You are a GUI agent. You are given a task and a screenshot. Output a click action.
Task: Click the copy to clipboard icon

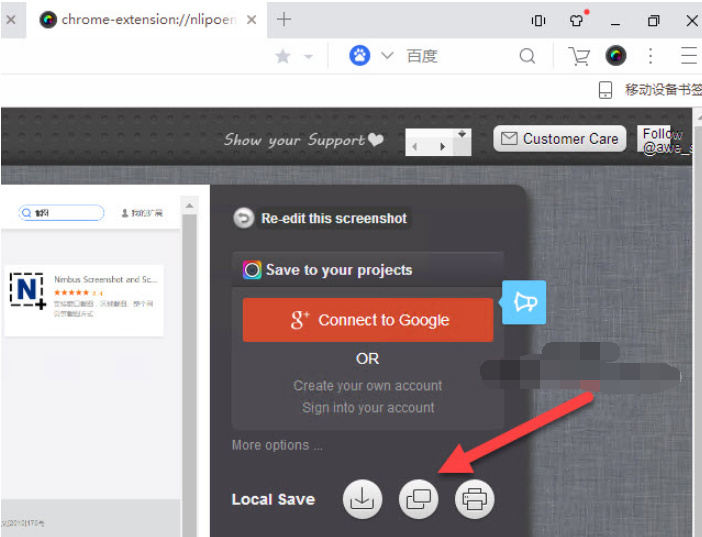(x=418, y=499)
